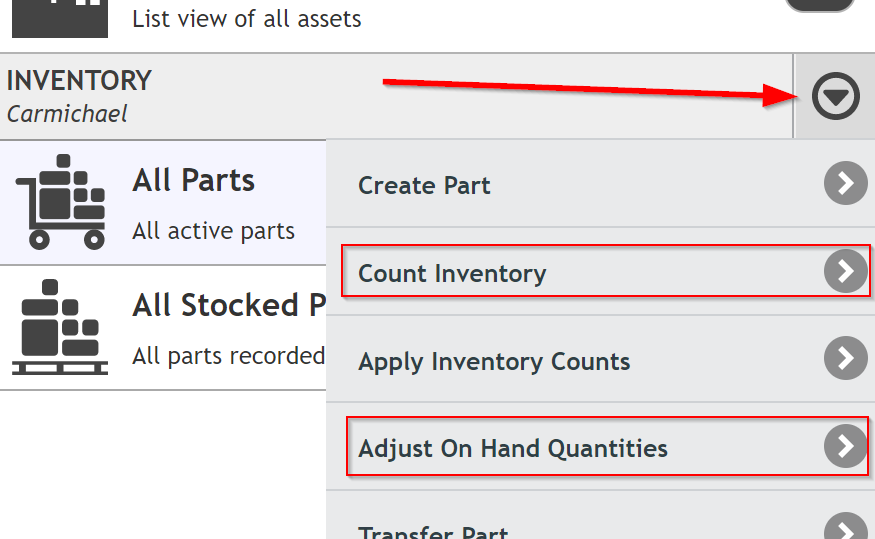The image size is (875, 539).
Task: Click the All active parts subtitle
Action: tap(213, 231)
